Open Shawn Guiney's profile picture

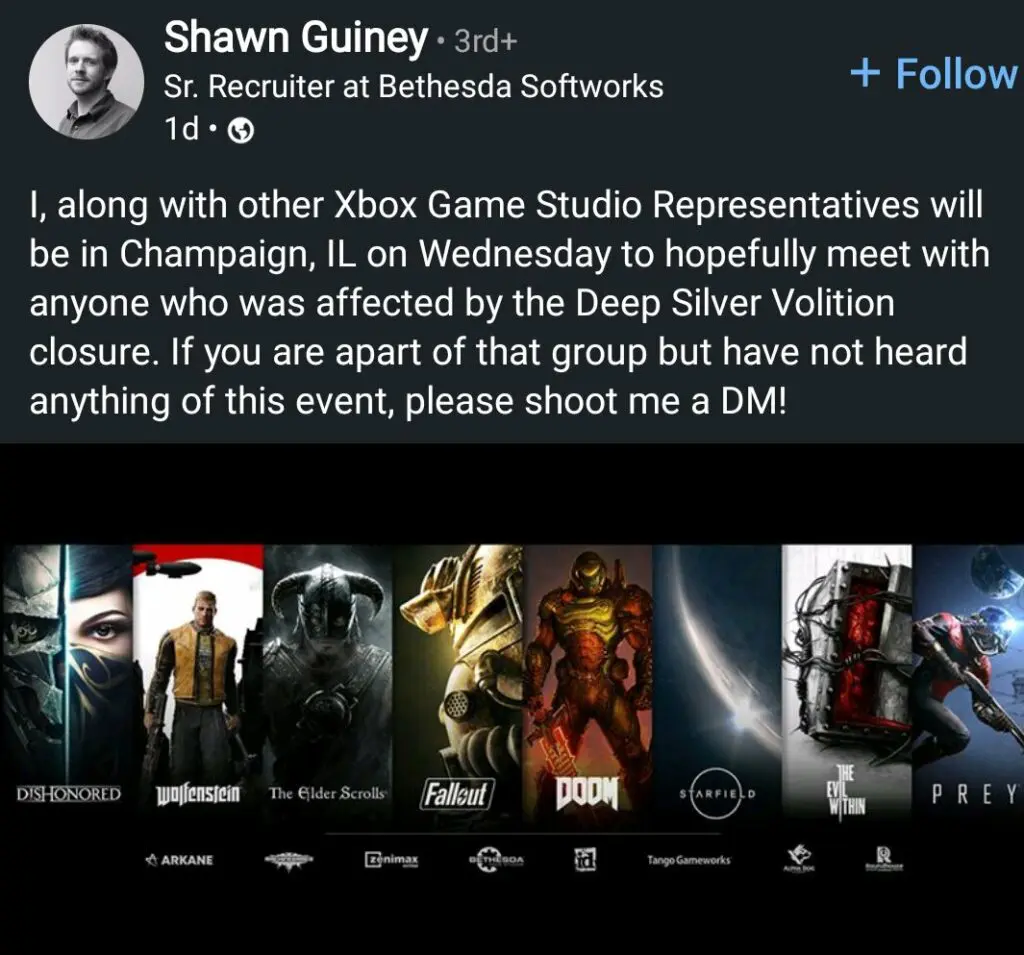click(86, 82)
